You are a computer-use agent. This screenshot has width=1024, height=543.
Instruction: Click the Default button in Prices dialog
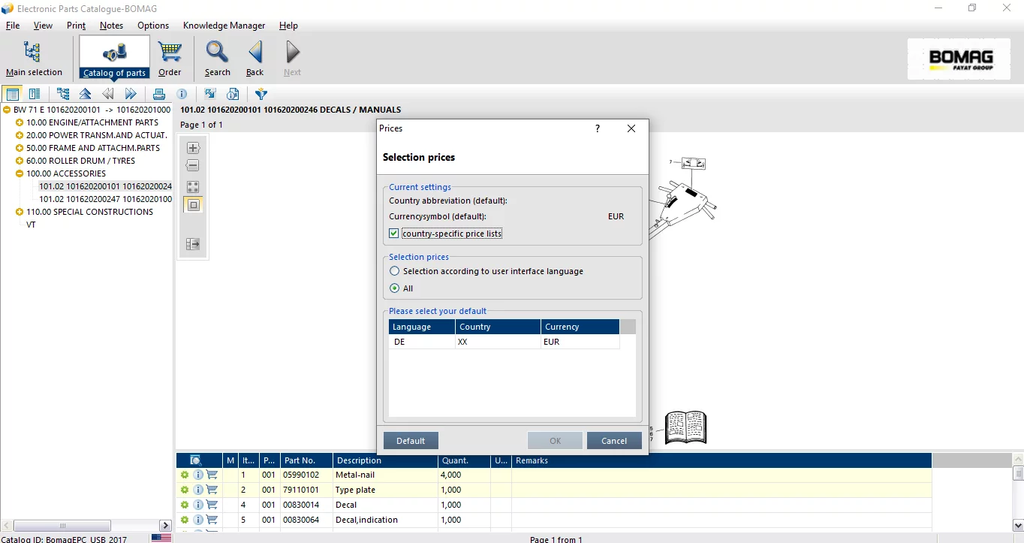[410, 441]
